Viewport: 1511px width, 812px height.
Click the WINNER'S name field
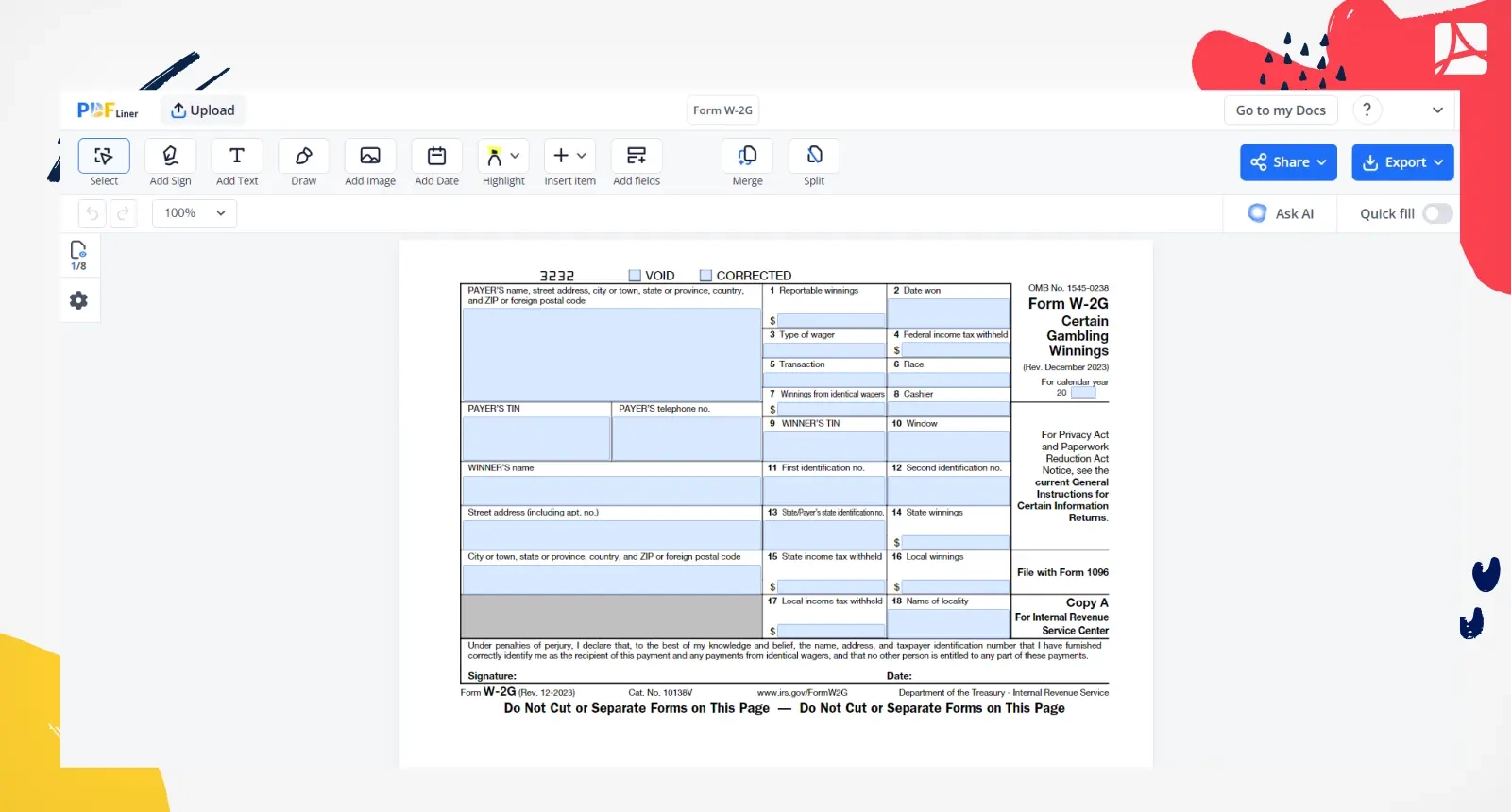(611, 490)
